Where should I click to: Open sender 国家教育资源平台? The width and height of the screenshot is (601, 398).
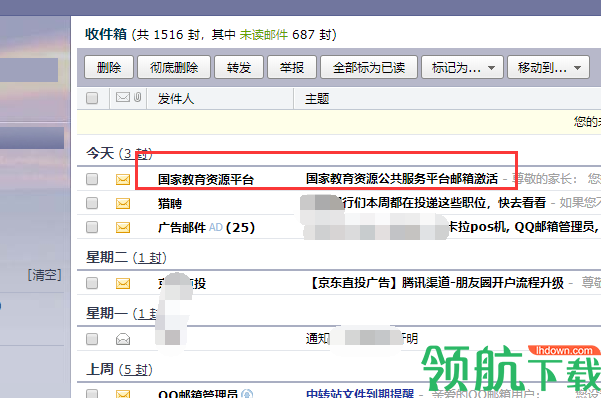click(x=206, y=179)
